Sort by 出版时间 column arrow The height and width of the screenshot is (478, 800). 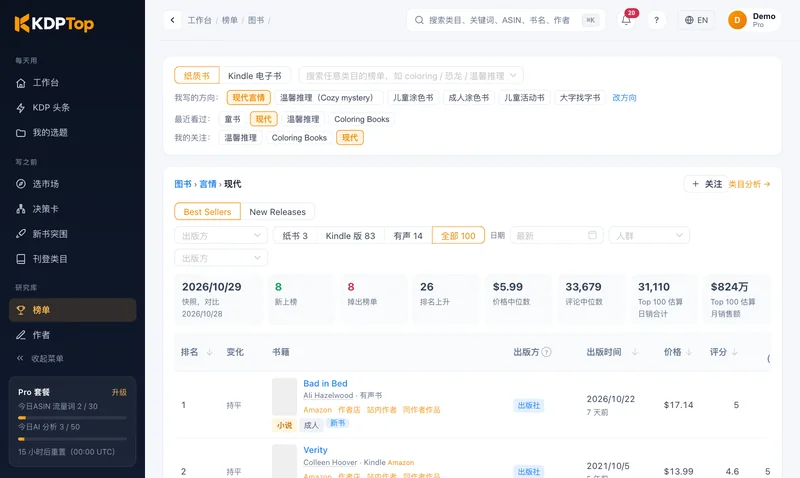635,352
